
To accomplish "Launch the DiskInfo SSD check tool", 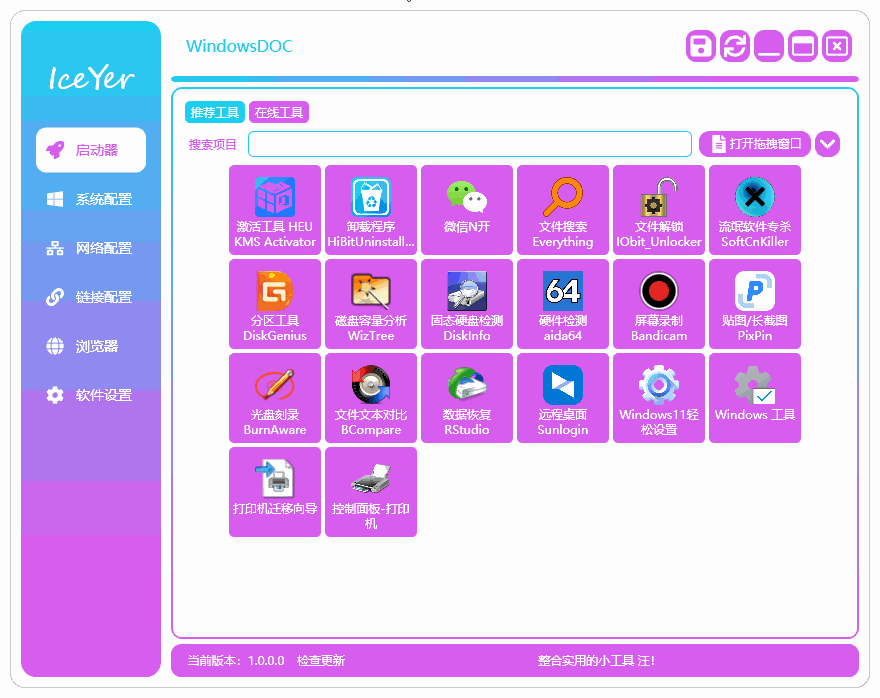I will tap(467, 304).
